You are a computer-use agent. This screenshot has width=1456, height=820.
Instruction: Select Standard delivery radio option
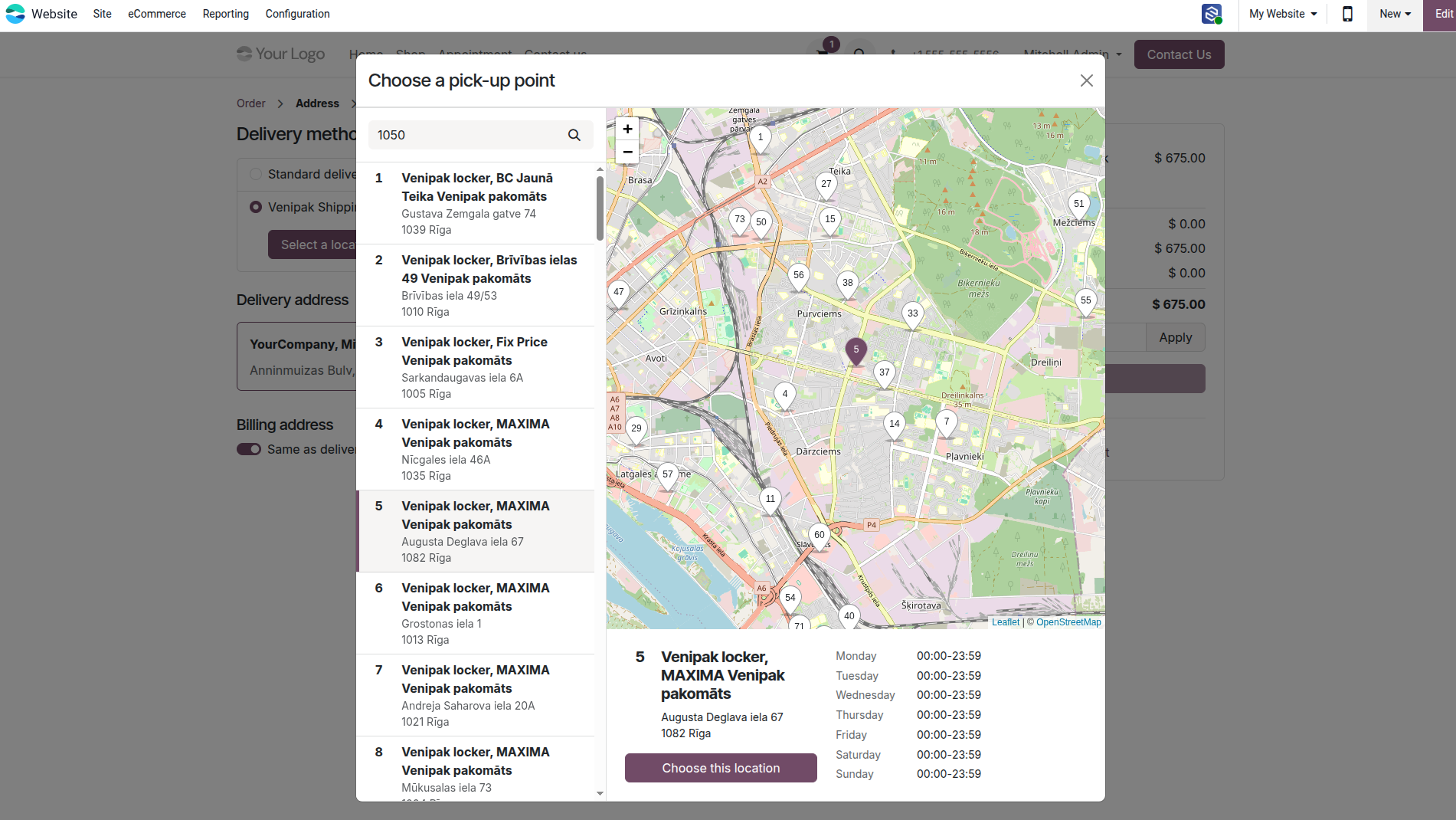pyautogui.click(x=256, y=174)
